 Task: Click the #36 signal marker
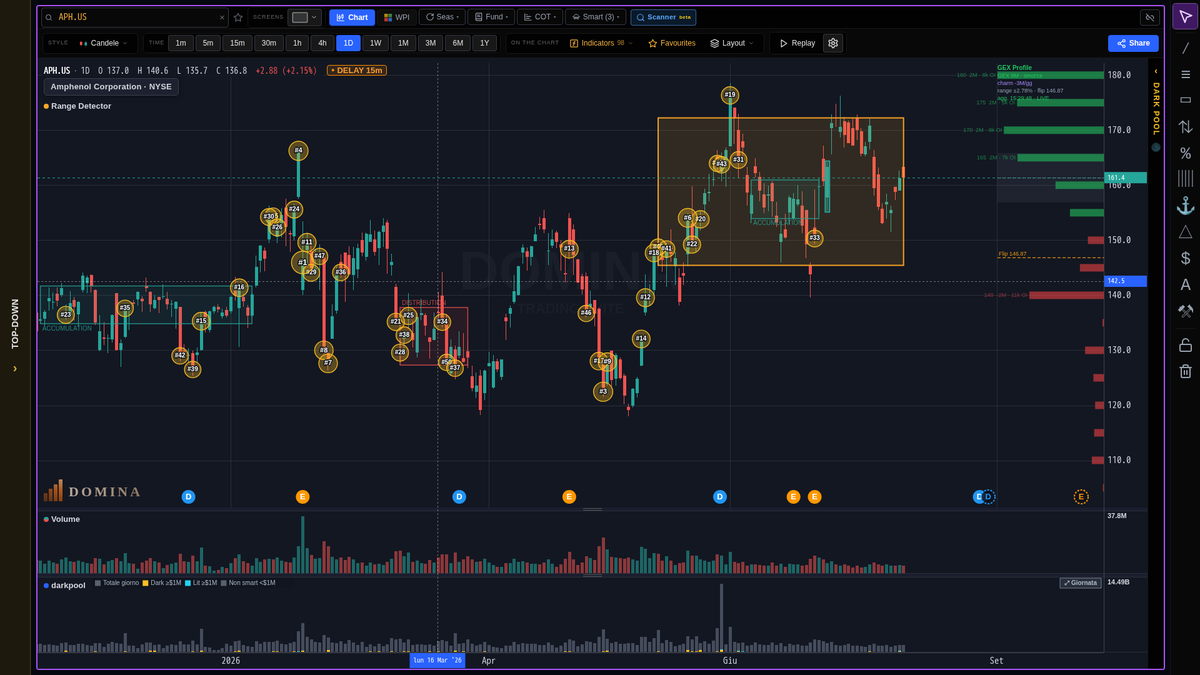pyautogui.click(x=341, y=272)
